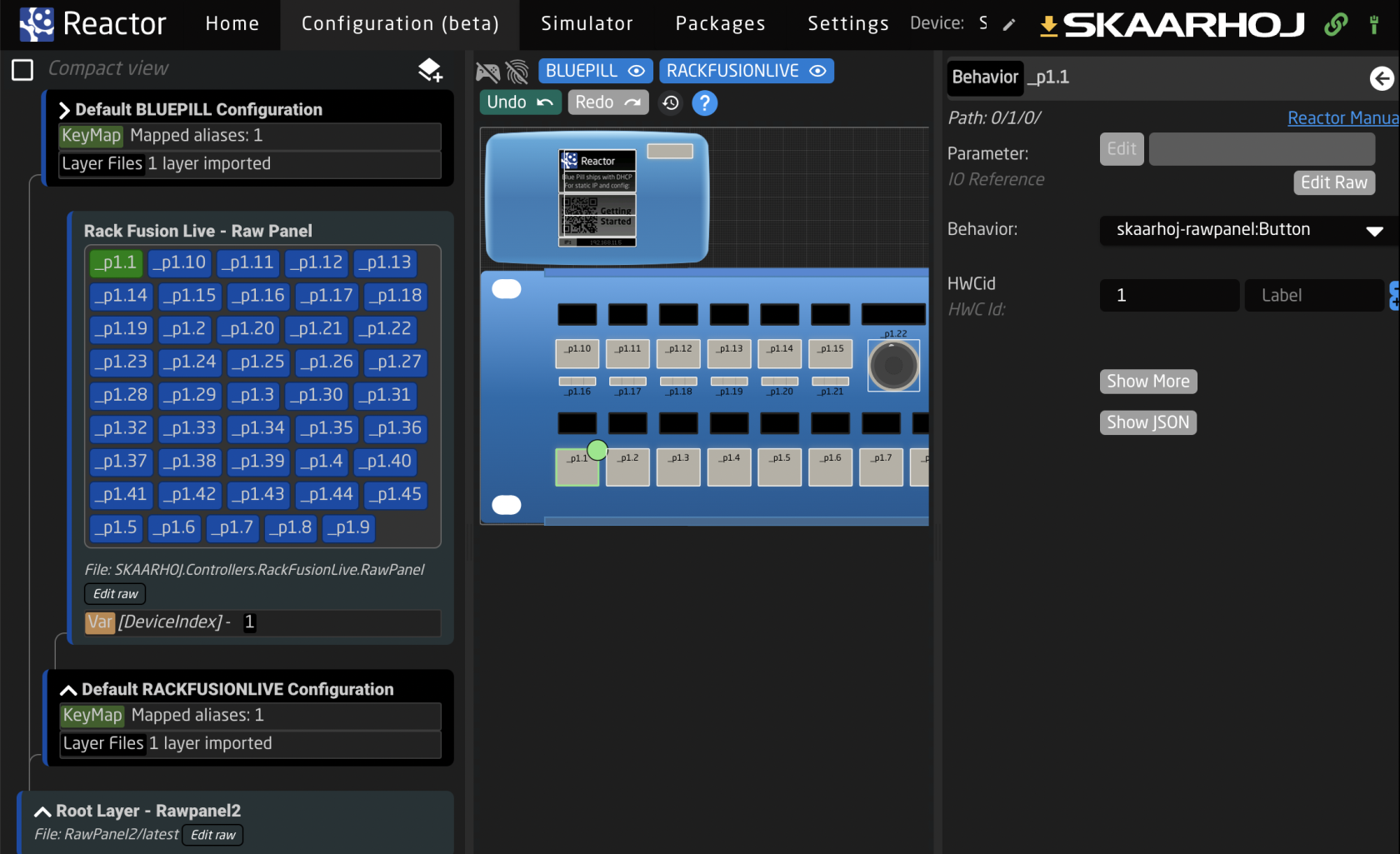Screen dimensions: 1400x854
Task: Select panel slider _p1.16 on the canvas
Action: [x=577, y=382]
